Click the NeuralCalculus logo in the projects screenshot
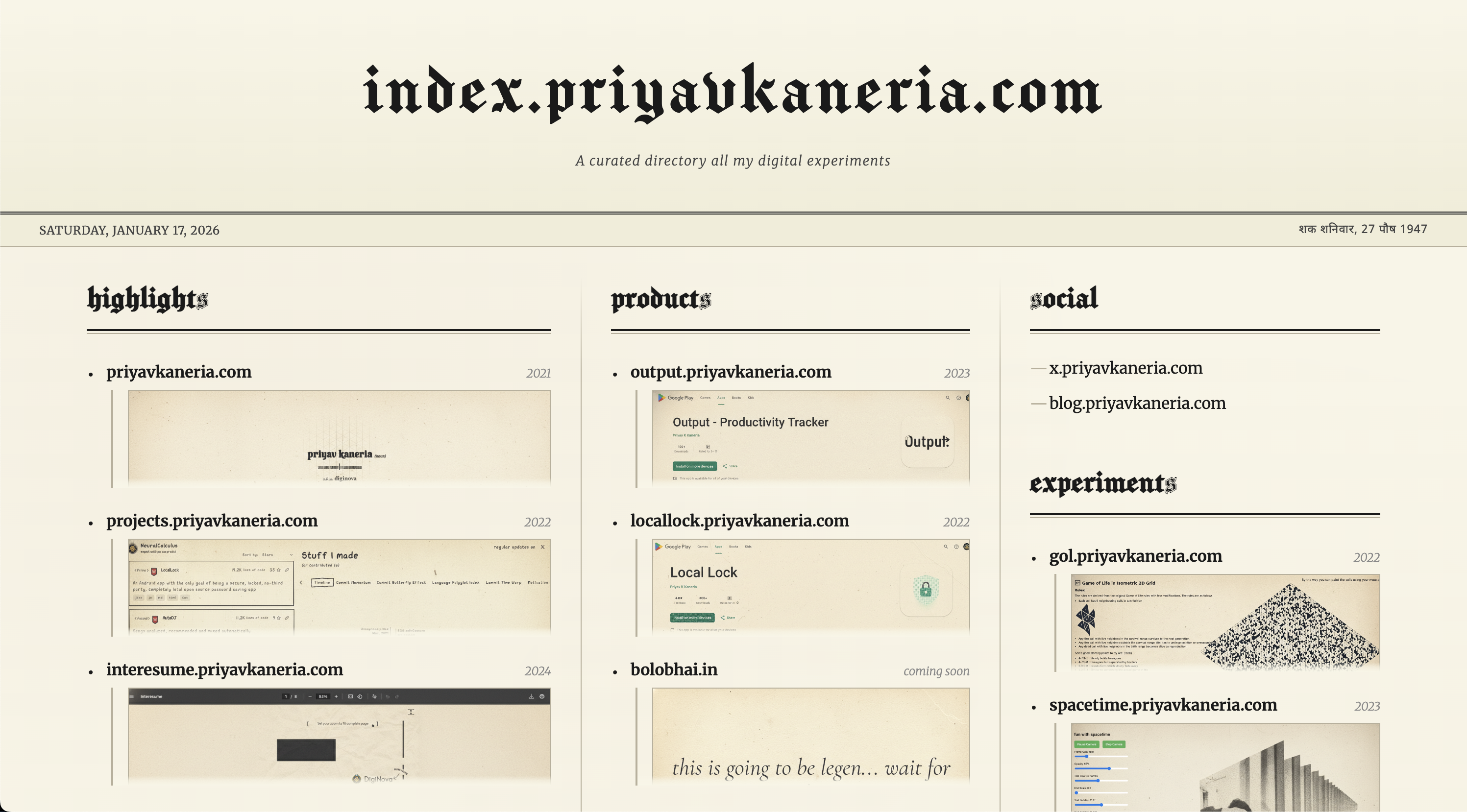The width and height of the screenshot is (1467, 812). point(133,548)
